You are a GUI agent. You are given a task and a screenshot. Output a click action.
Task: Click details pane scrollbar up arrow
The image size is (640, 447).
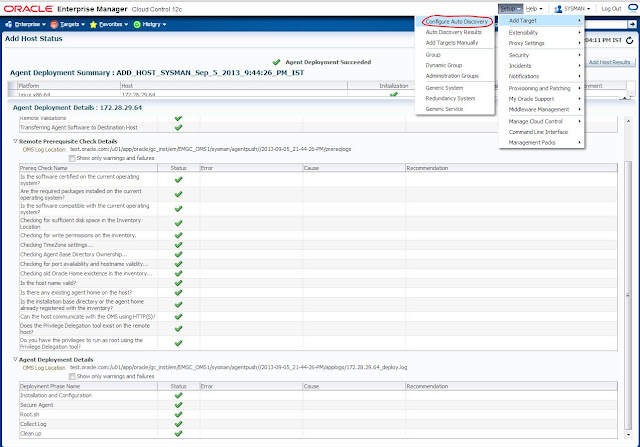point(628,122)
